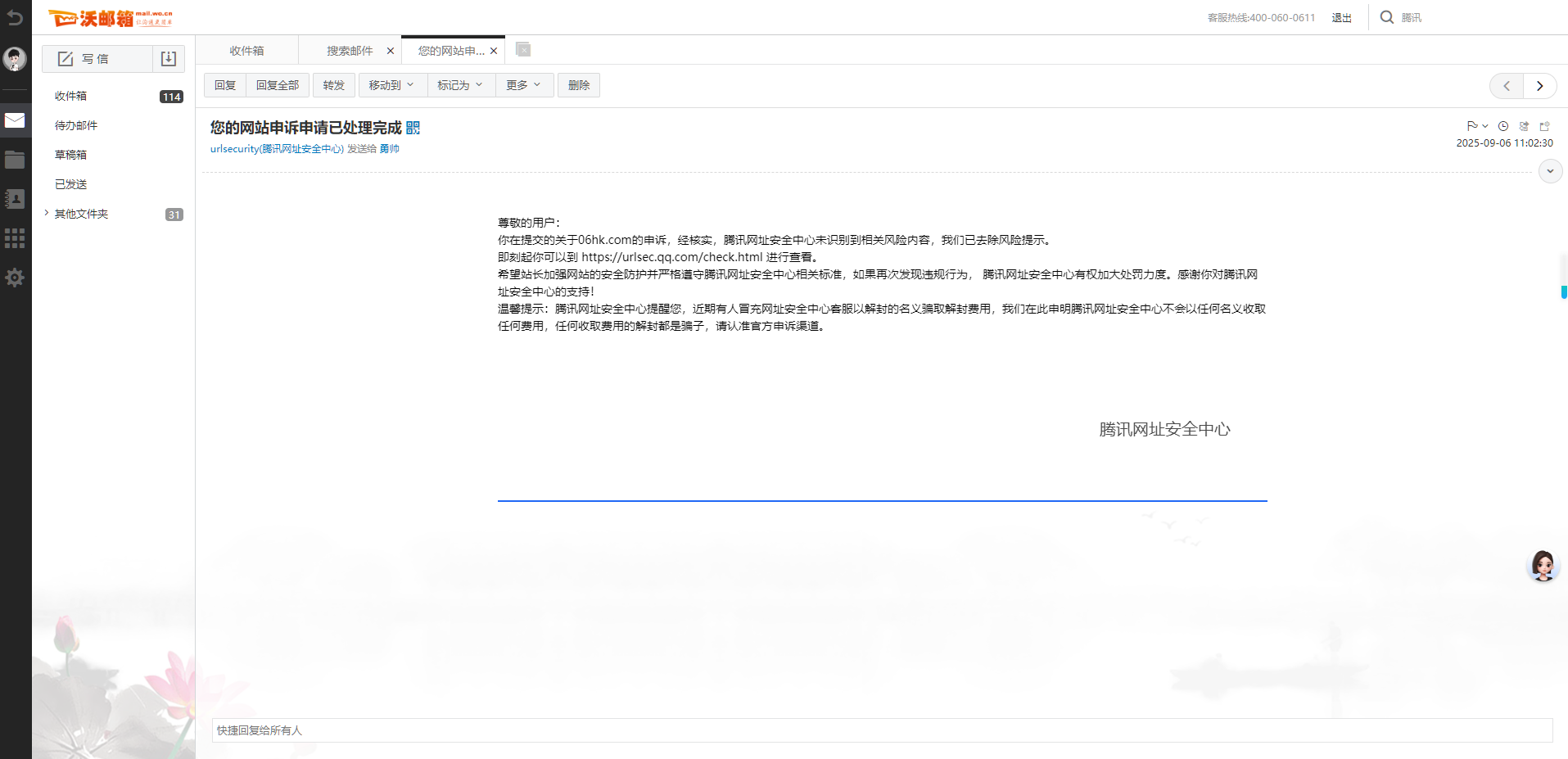This screenshot has height=759, width=1568.
Task: Click the flag icon in the mail header
Action: (x=1472, y=126)
